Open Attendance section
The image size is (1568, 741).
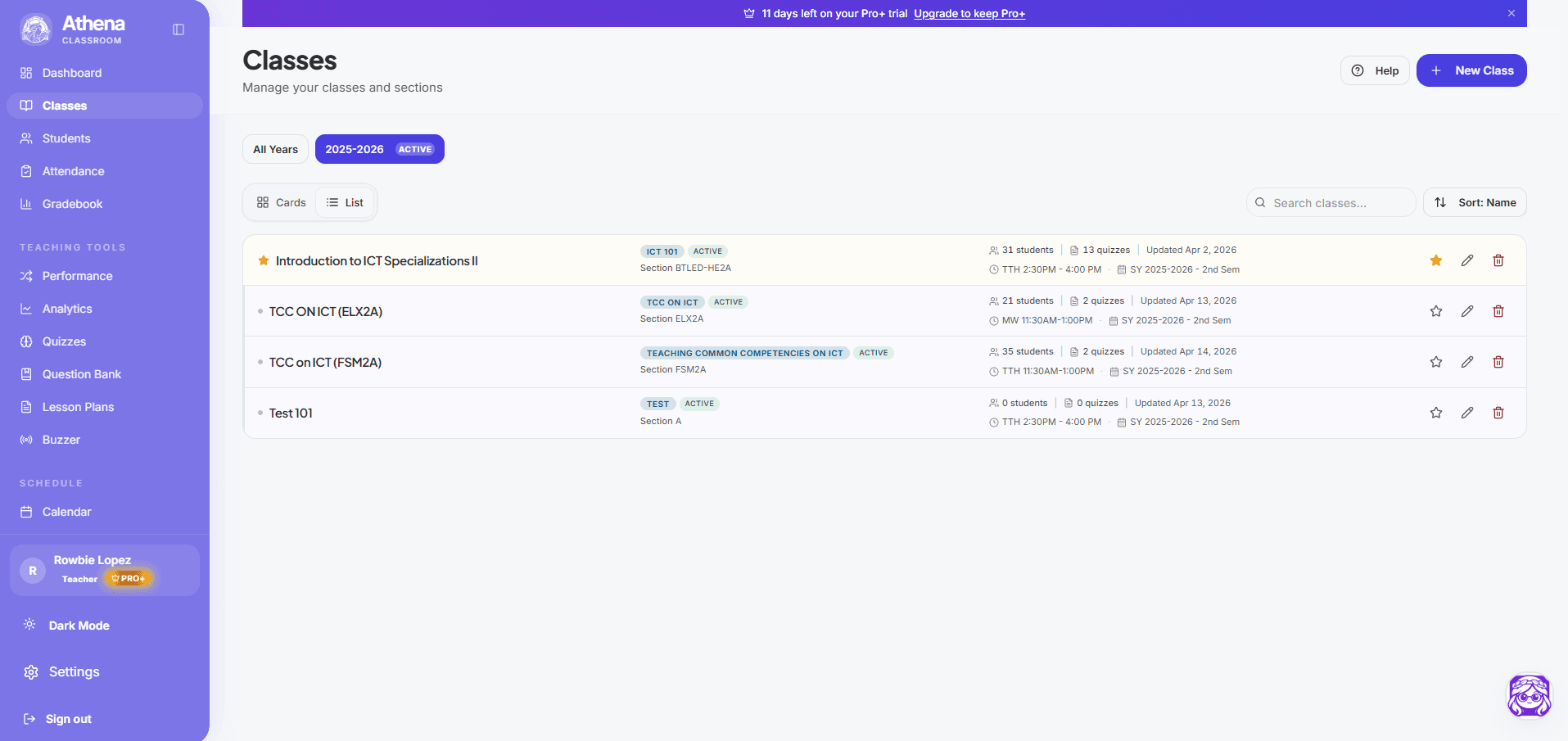(x=105, y=171)
